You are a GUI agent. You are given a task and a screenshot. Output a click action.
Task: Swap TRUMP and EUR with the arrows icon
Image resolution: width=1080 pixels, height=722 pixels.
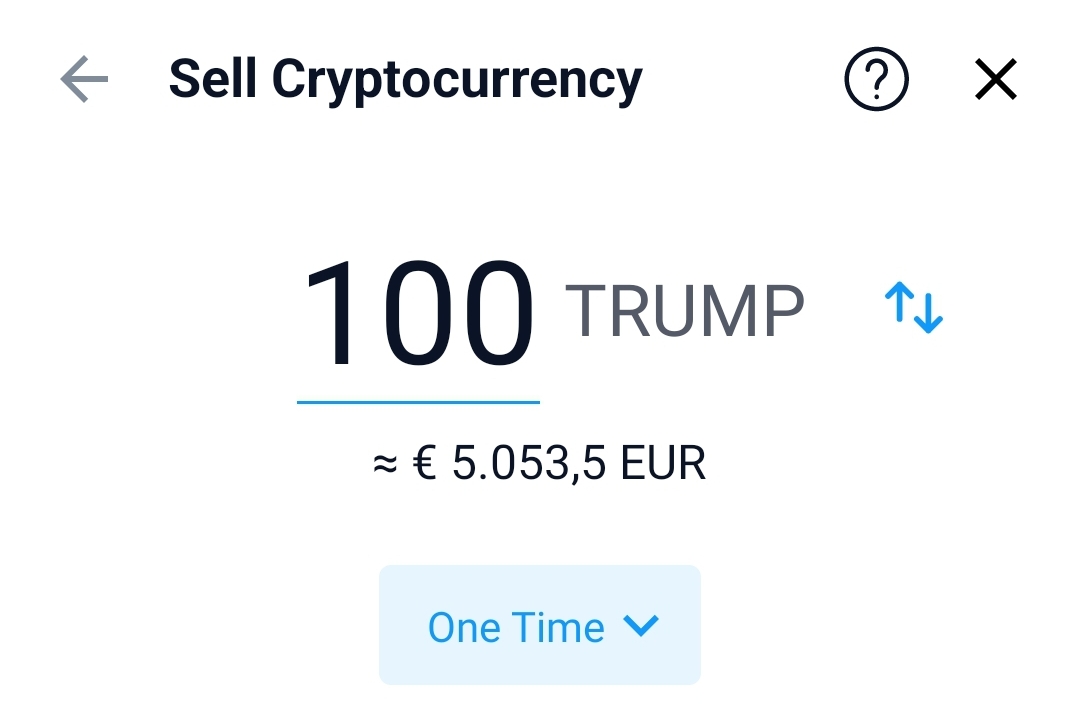(914, 308)
